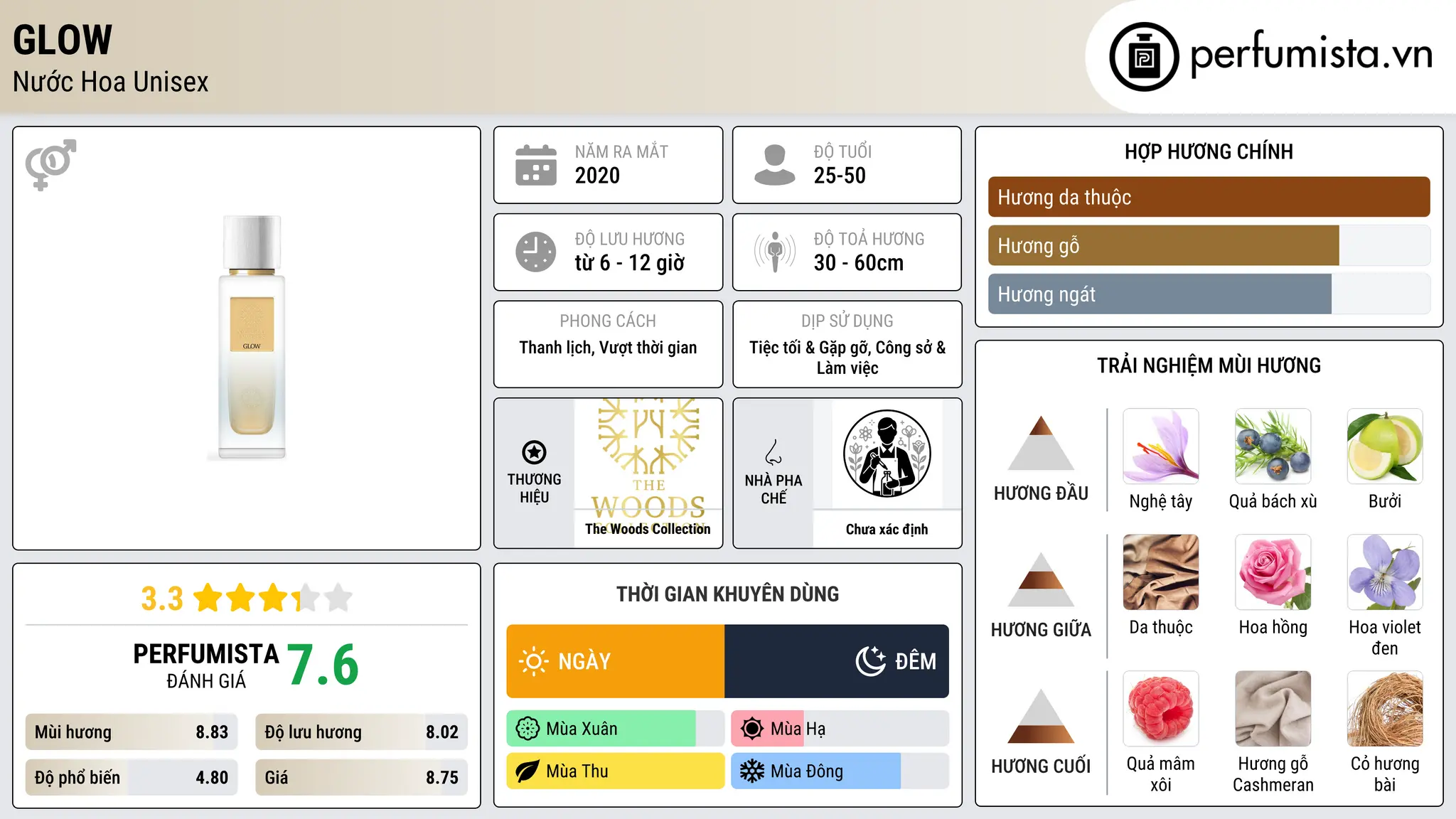
Task: Click the snowflake icon for Mùa Đông
Action: tap(752, 771)
